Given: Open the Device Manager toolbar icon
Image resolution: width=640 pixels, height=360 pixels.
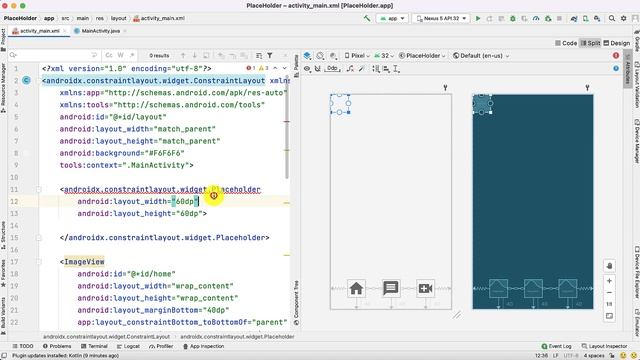Looking at the screenshot, I should pos(585,18).
